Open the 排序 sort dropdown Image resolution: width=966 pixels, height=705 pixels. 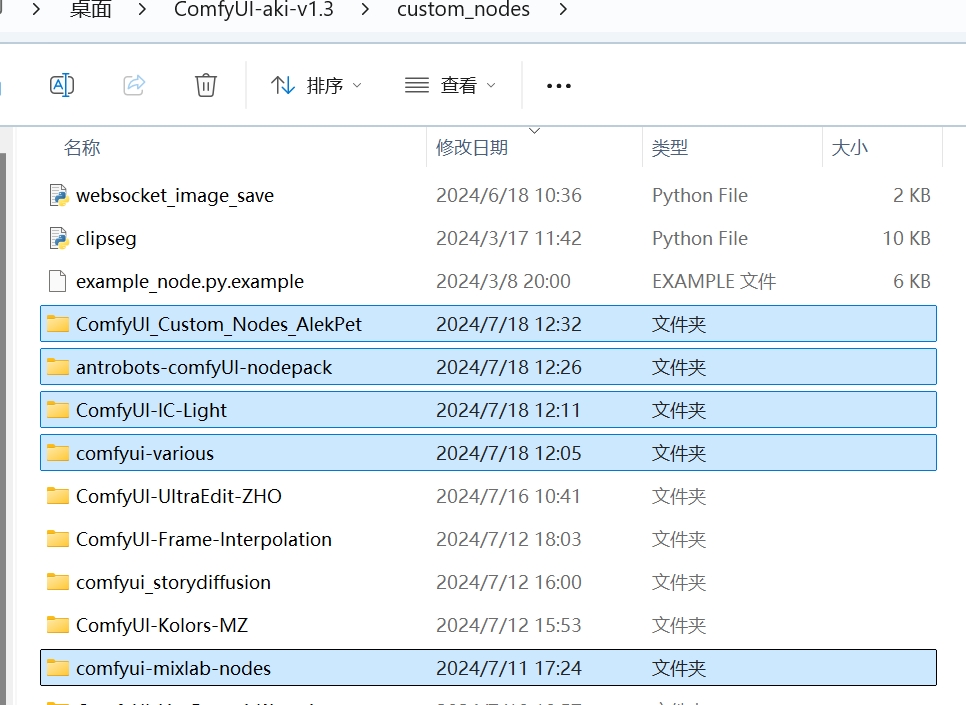point(316,85)
